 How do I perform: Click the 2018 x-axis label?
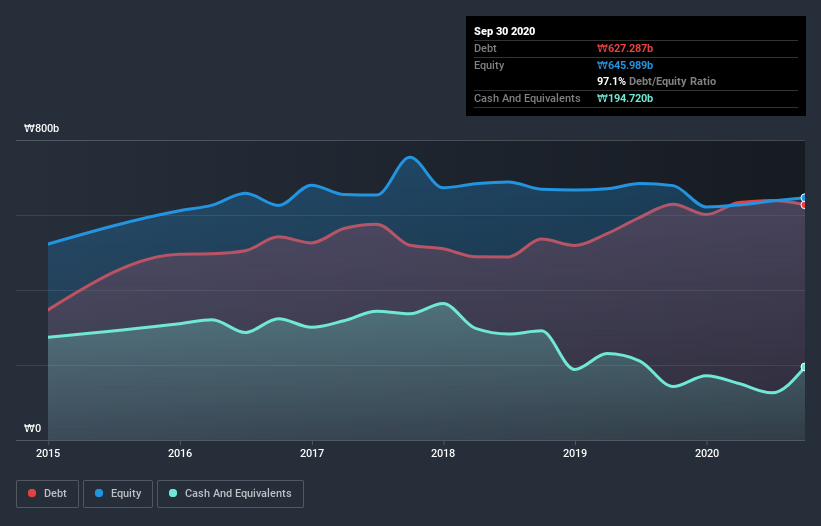tap(443, 453)
